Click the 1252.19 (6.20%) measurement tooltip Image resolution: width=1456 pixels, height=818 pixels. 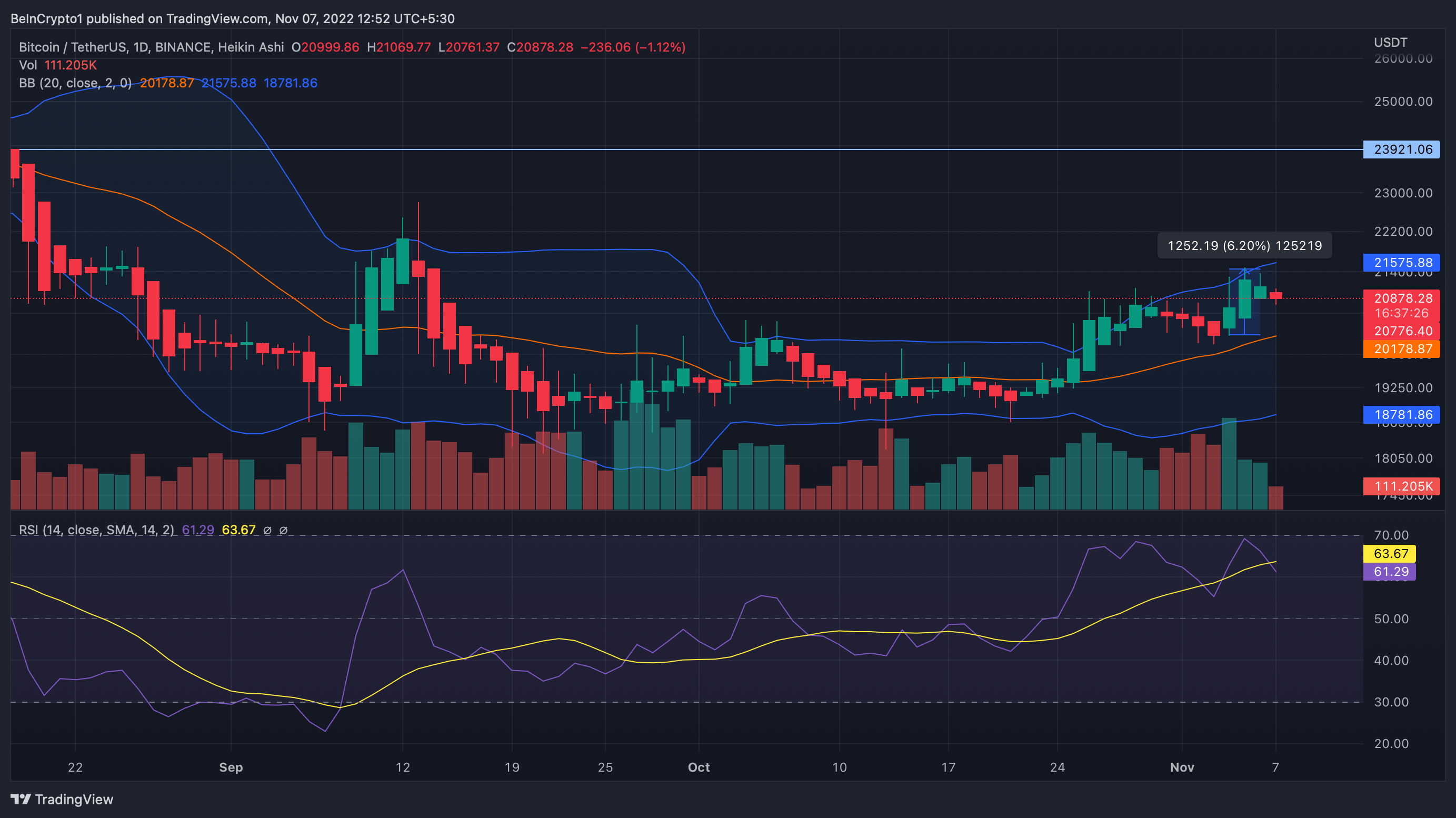coord(1244,246)
